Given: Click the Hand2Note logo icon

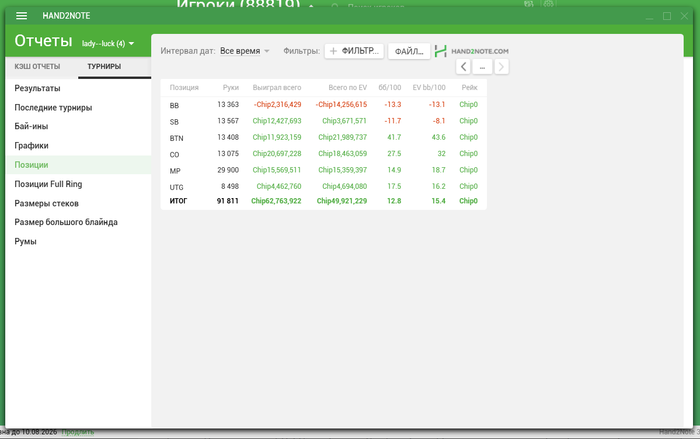Looking at the screenshot, I should coord(440,51).
